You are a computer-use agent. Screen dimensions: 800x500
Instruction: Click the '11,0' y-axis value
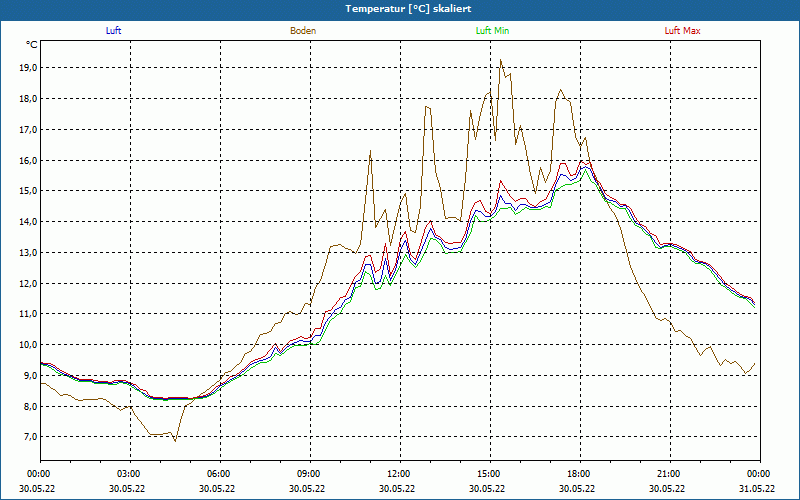click(28, 314)
